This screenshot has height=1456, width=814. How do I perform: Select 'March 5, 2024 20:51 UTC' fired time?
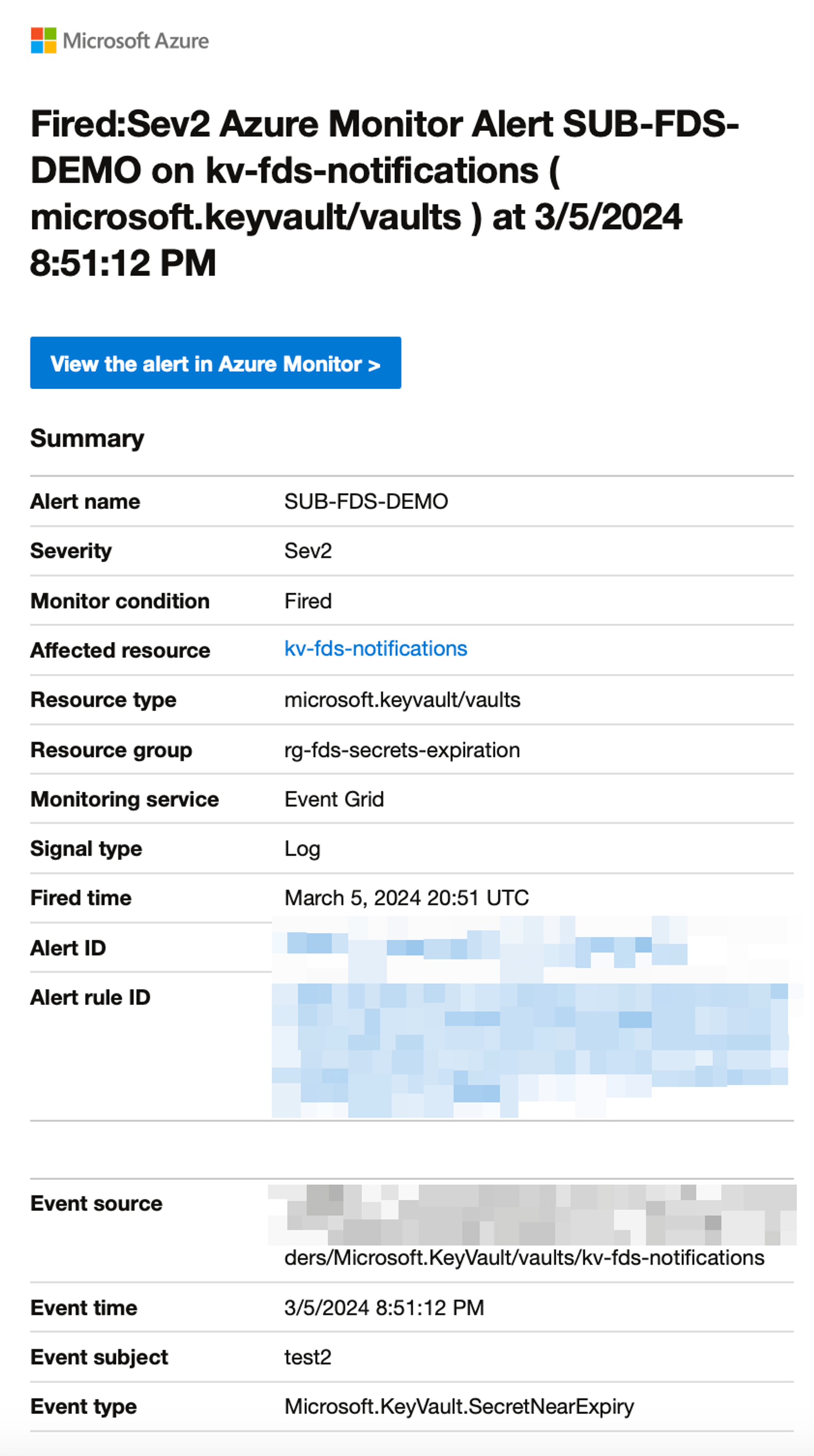pos(407,898)
